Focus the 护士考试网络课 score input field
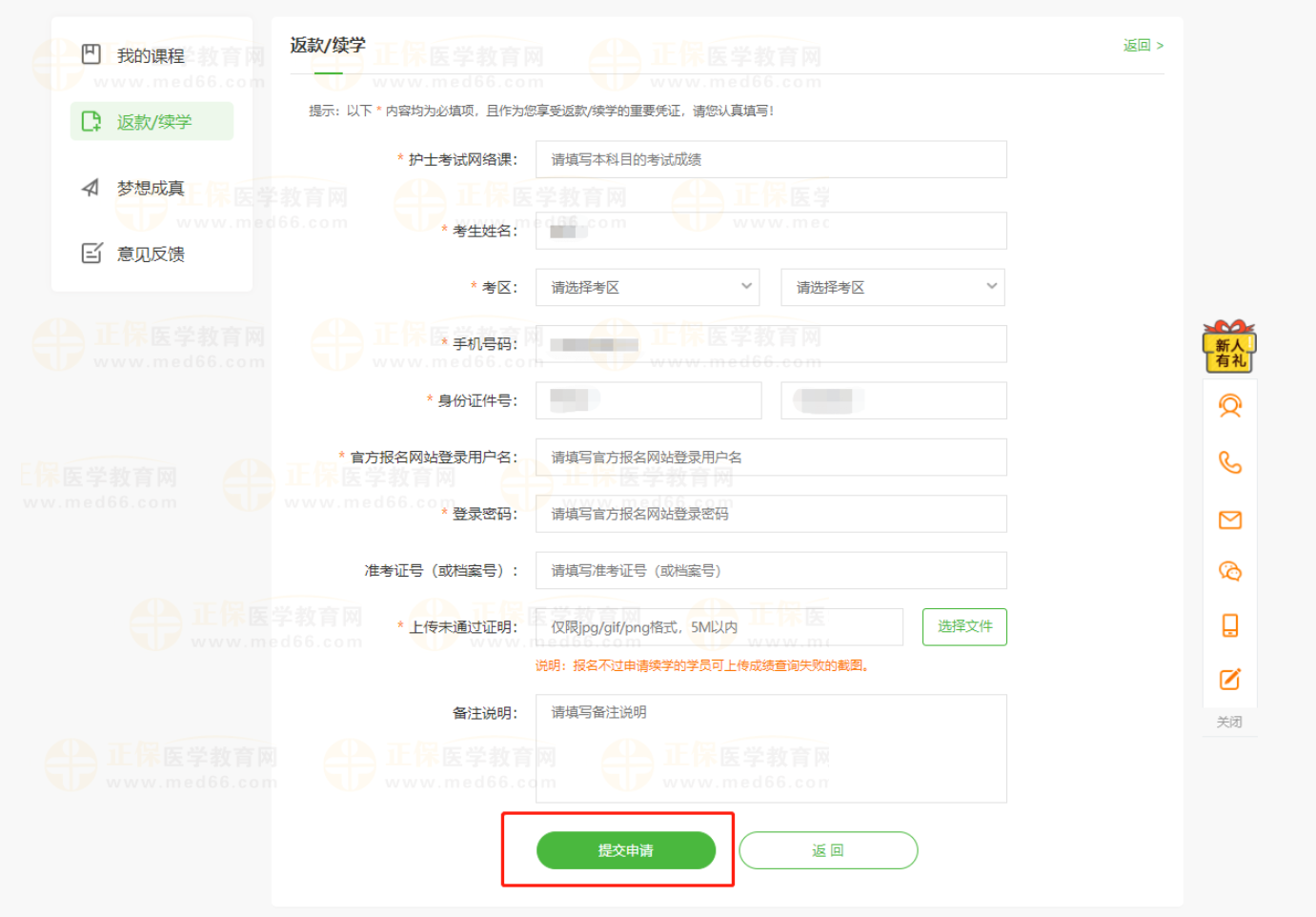Image resolution: width=1316 pixels, height=917 pixels. 770,159
